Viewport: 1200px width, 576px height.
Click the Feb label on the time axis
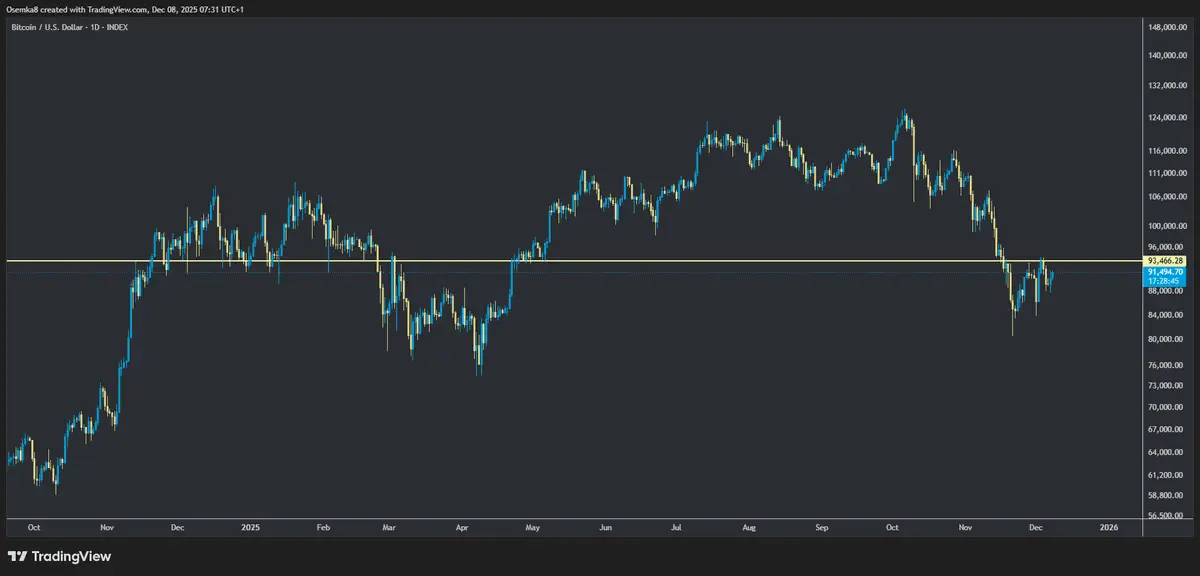323,526
